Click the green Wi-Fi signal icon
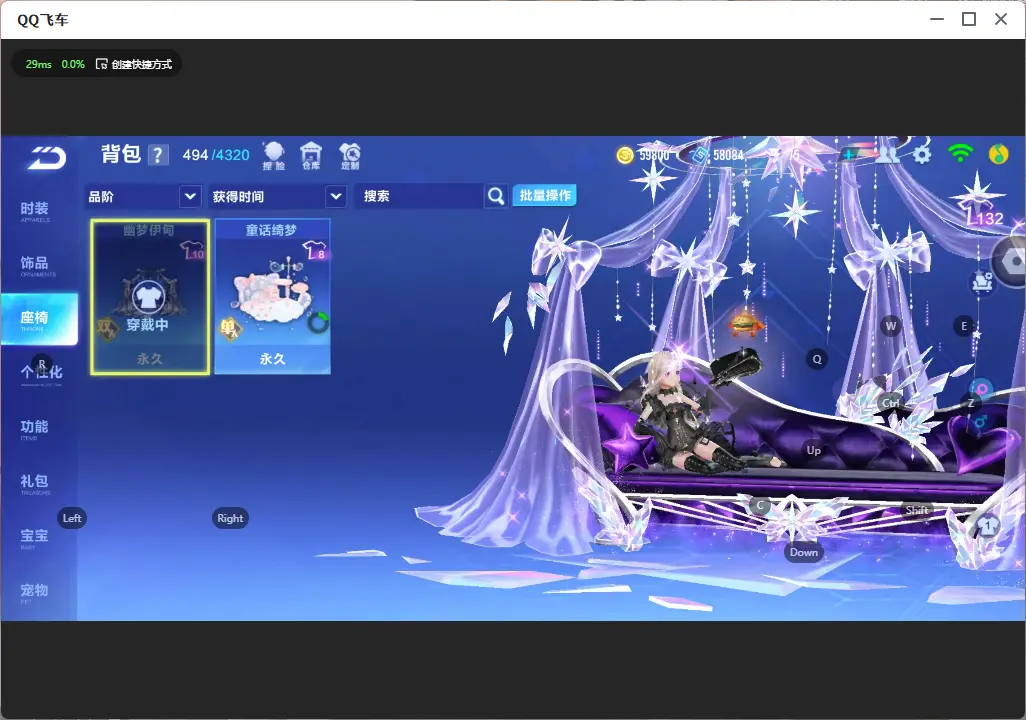Image resolution: width=1026 pixels, height=720 pixels. [x=960, y=153]
